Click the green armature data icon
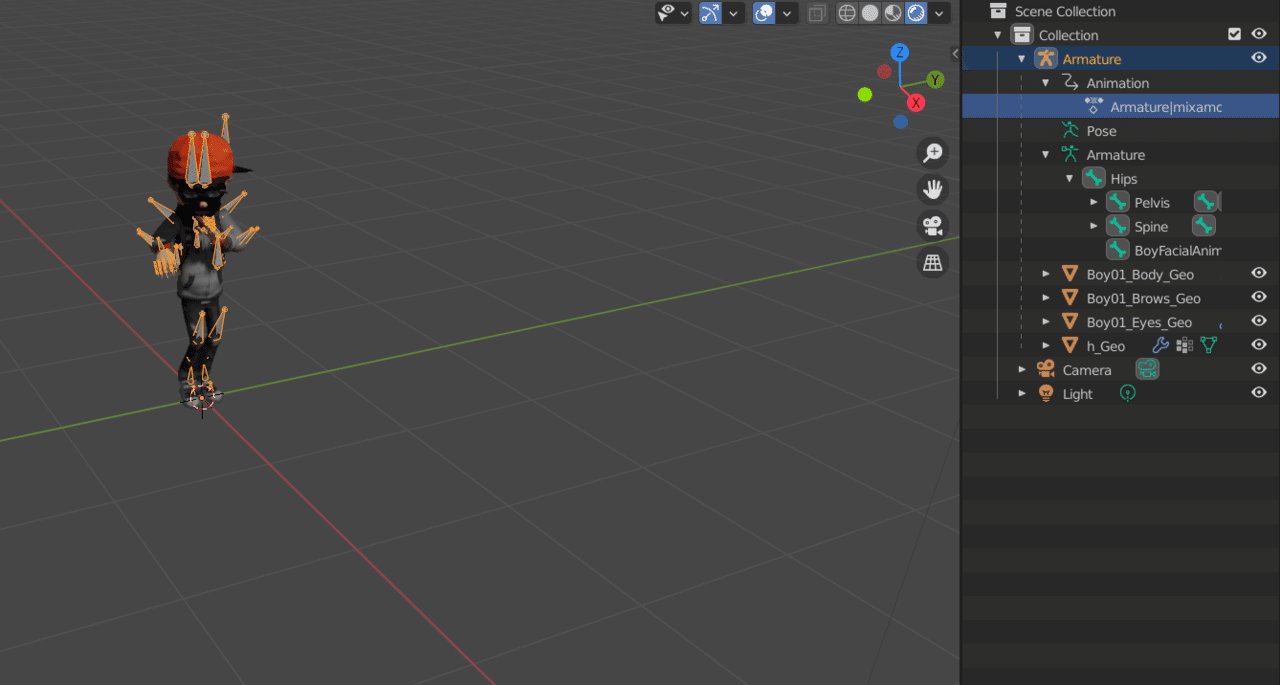1280x685 pixels. 1070,154
